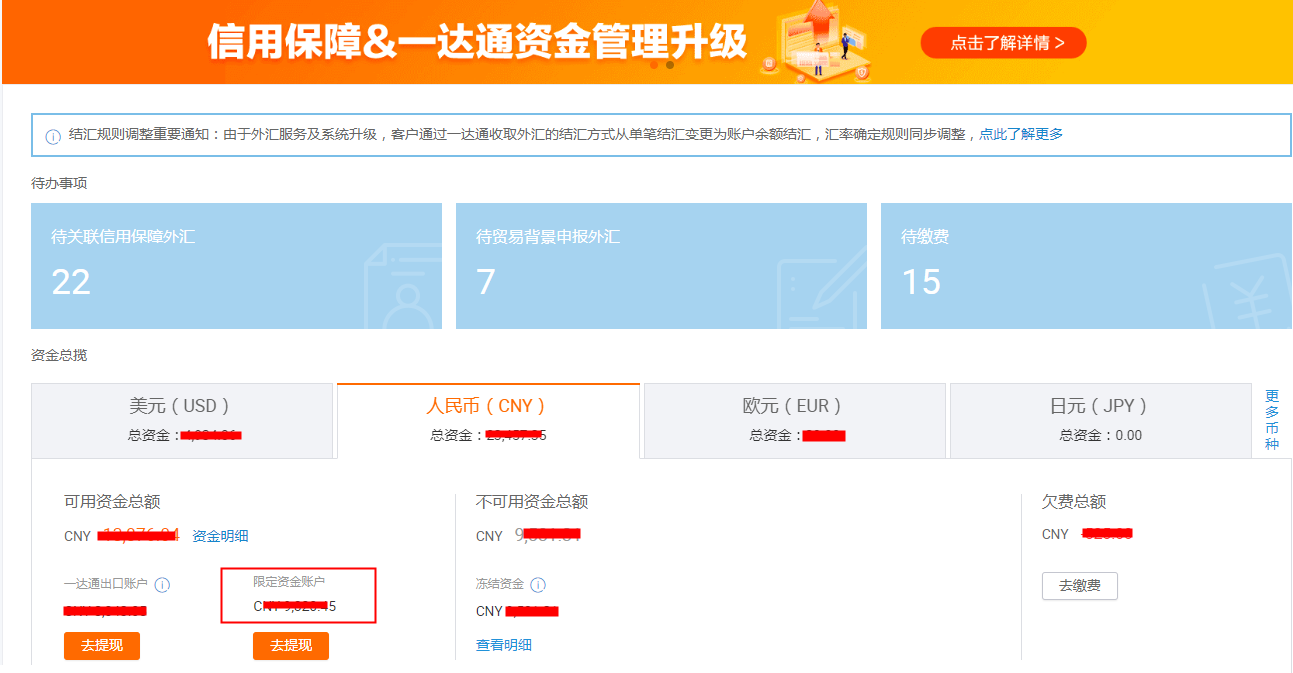Click the banner illustration graphic
This screenshot has width=1293, height=673.
coord(822,43)
